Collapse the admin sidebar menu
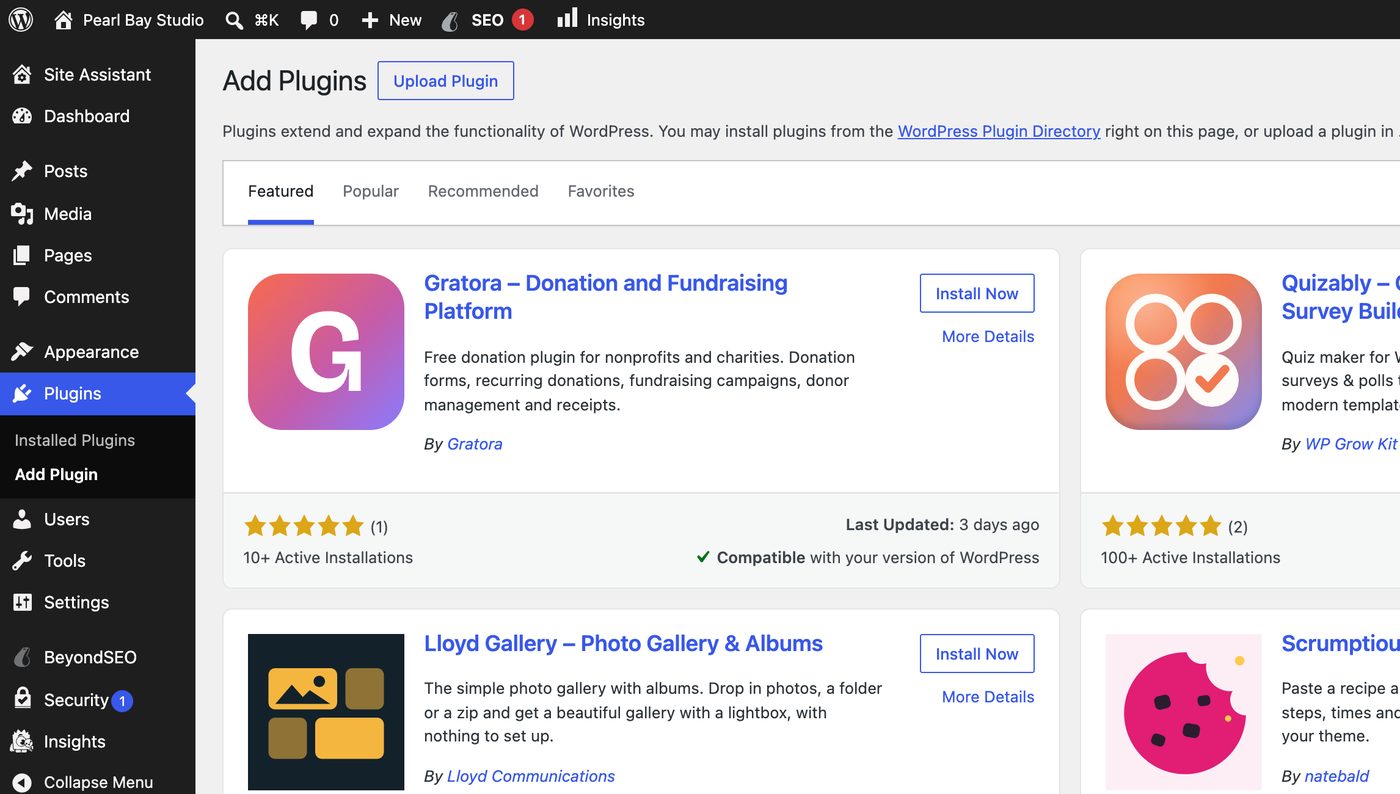The width and height of the screenshot is (1400, 794). (97, 782)
